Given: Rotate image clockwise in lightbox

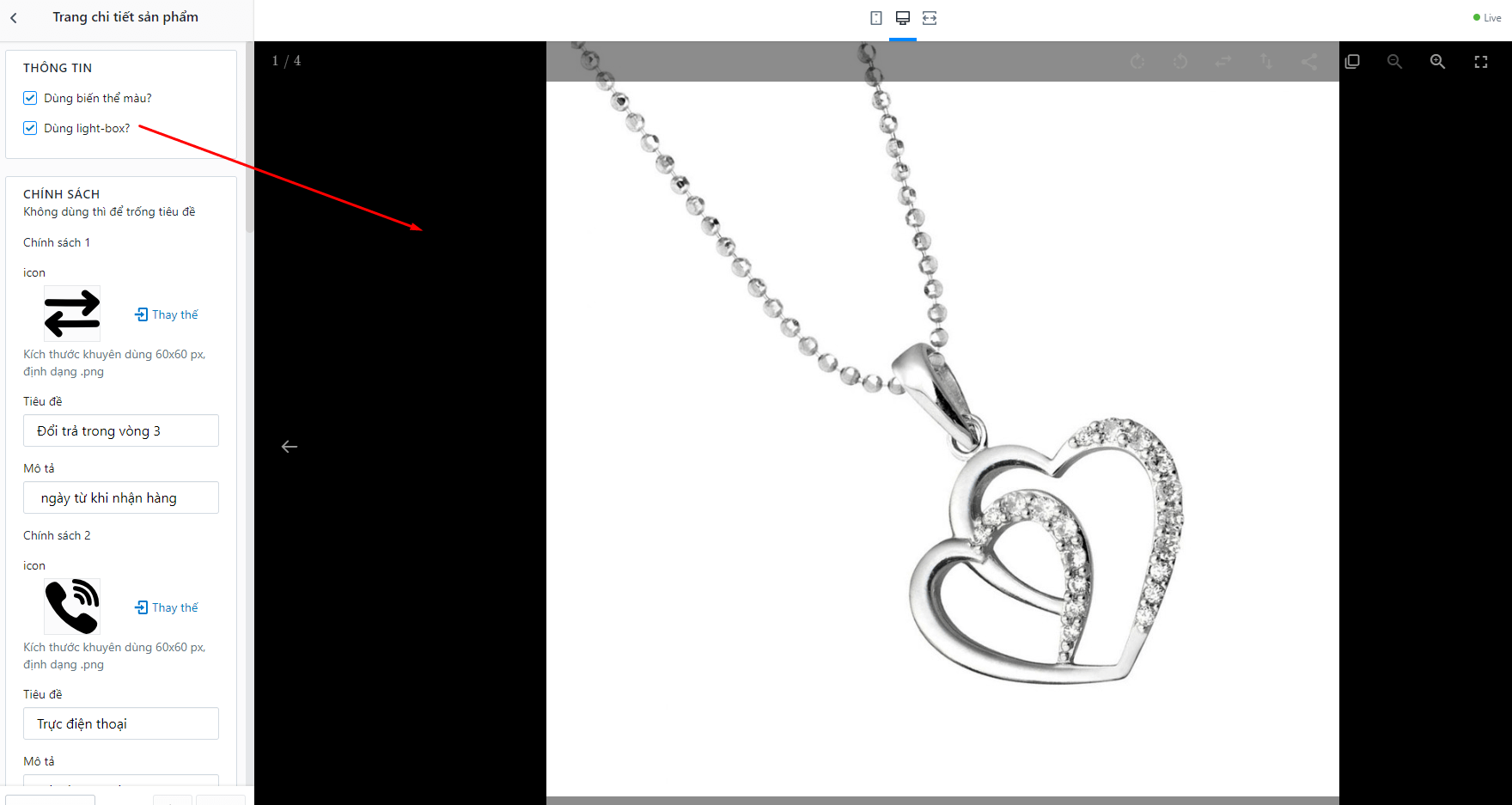Looking at the screenshot, I should click(1137, 62).
